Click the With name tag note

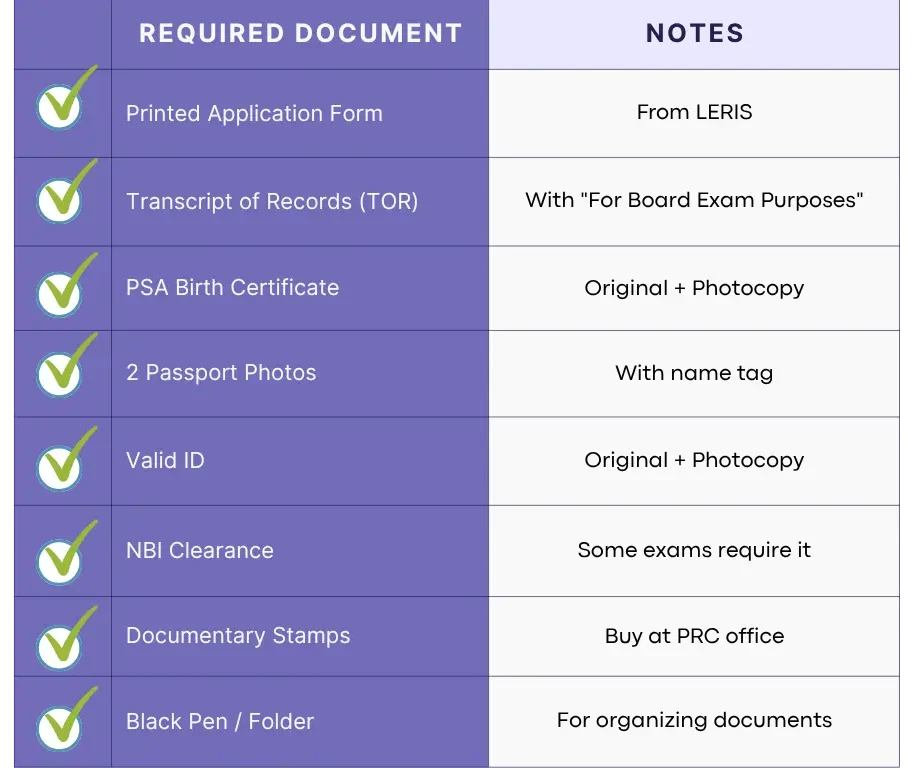point(694,373)
